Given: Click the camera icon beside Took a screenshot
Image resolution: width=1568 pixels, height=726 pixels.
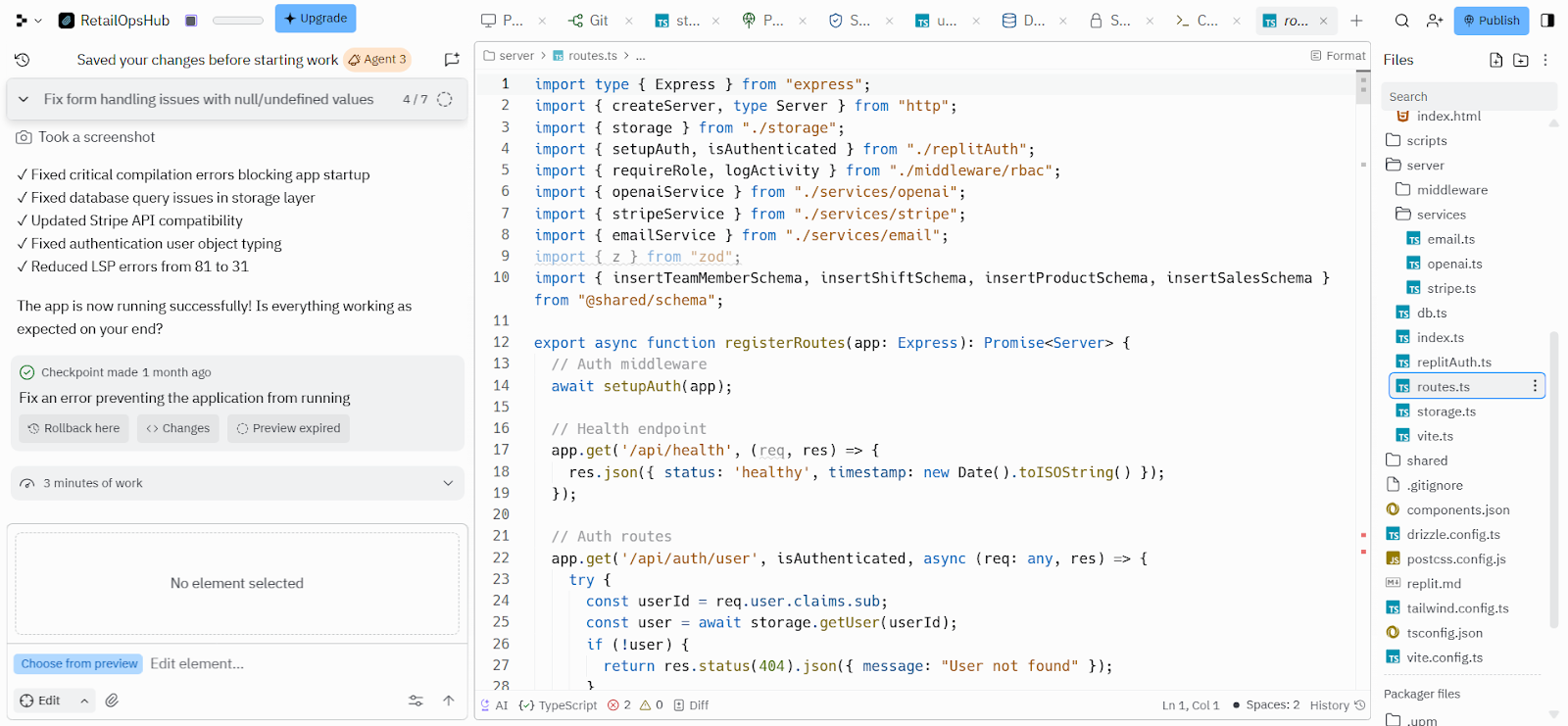Looking at the screenshot, I should pyautogui.click(x=24, y=137).
